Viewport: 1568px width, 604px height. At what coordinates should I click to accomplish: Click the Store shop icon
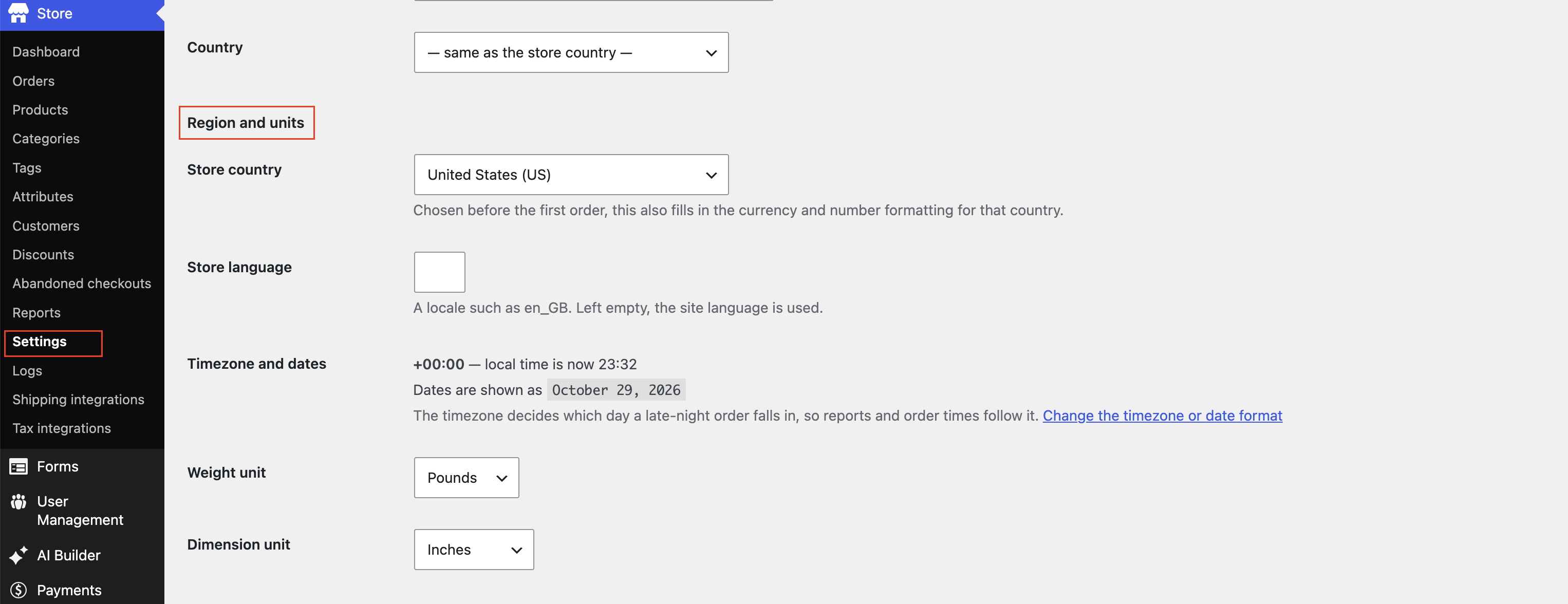(18, 13)
